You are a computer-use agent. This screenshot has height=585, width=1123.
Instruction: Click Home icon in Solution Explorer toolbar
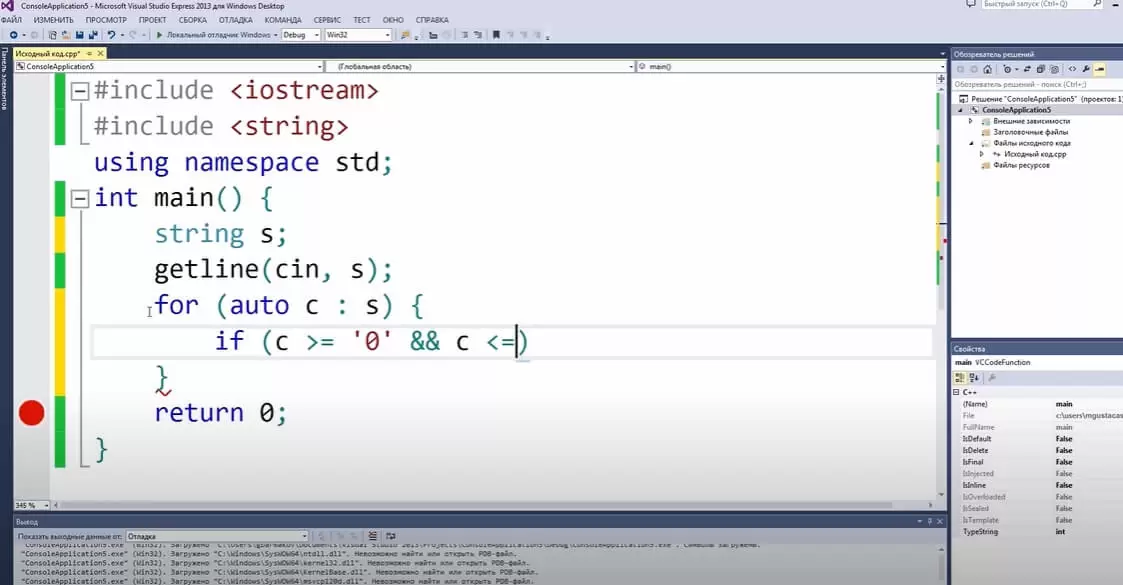tap(988, 69)
